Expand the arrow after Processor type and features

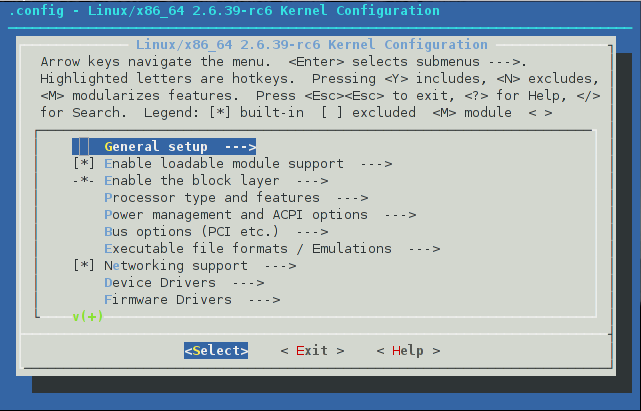click(352, 198)
